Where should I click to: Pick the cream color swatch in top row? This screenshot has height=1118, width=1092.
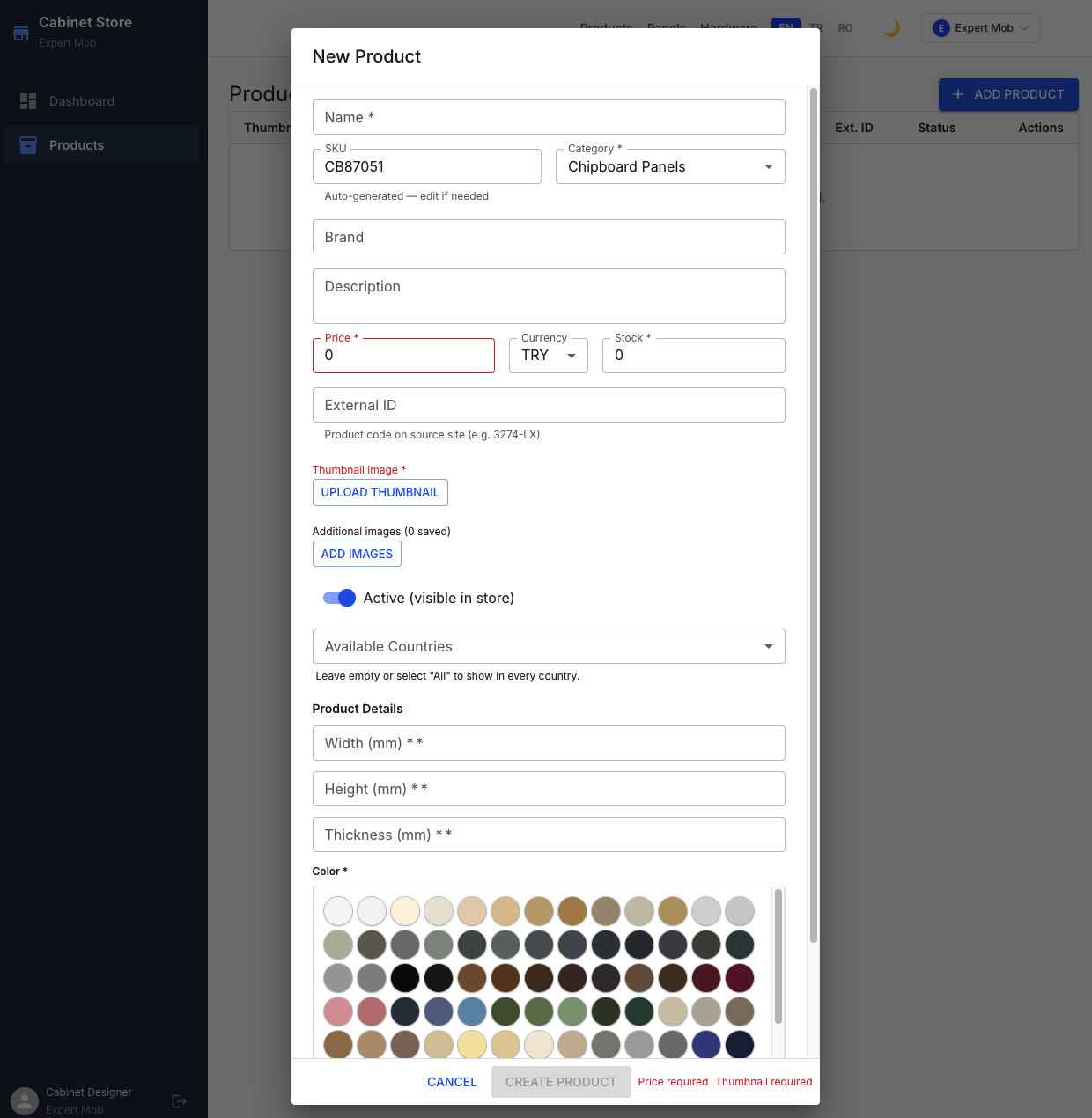point(405,911)
